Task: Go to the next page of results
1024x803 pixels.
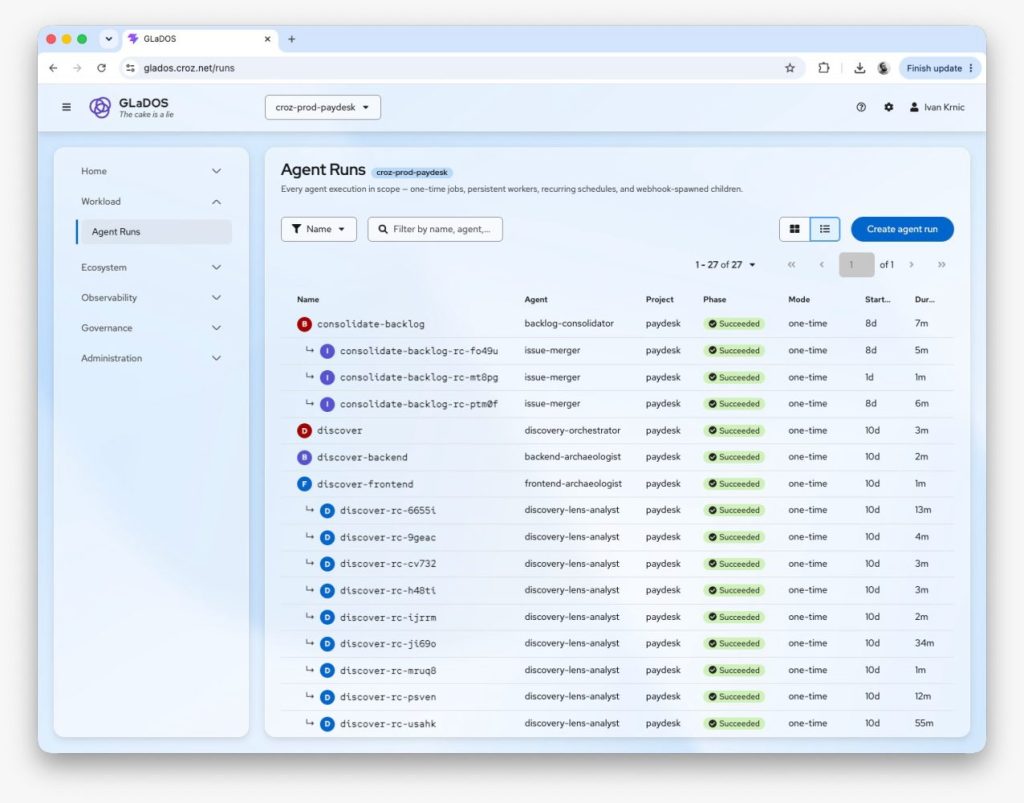Action: coord(911,265)
